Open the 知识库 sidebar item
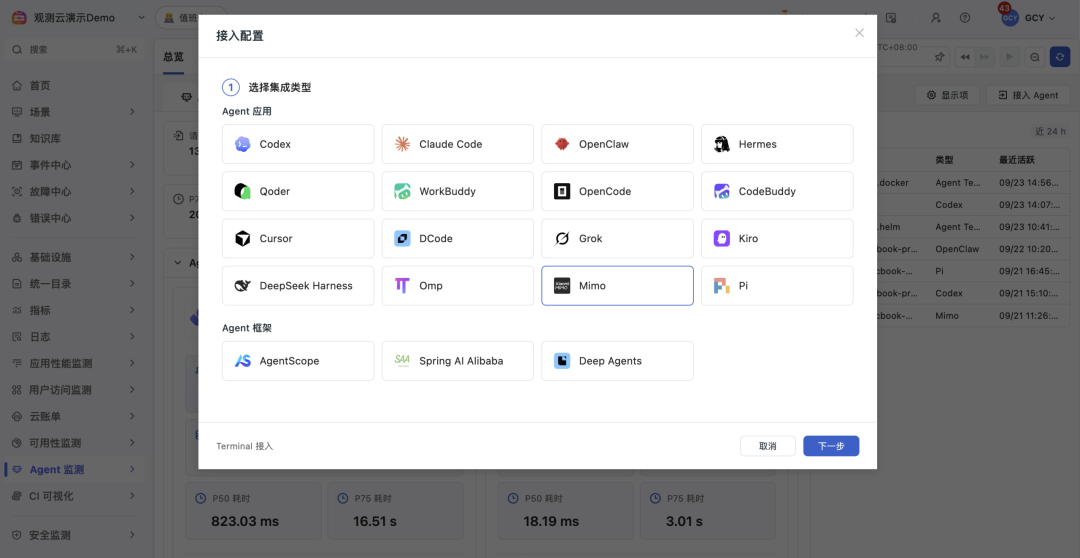The height and width of the screenshot is (558, 1080). 74,138
